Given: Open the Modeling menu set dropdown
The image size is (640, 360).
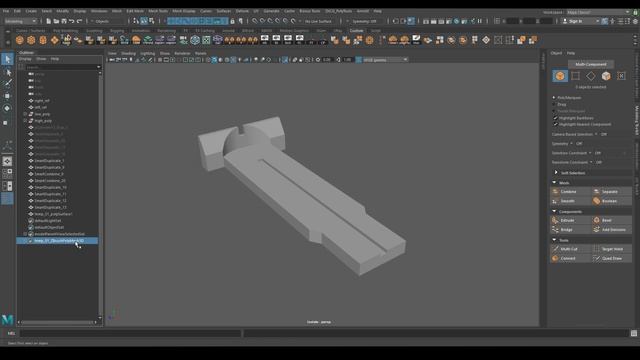Looking at the screenshot, I should [x=20, y=21].
